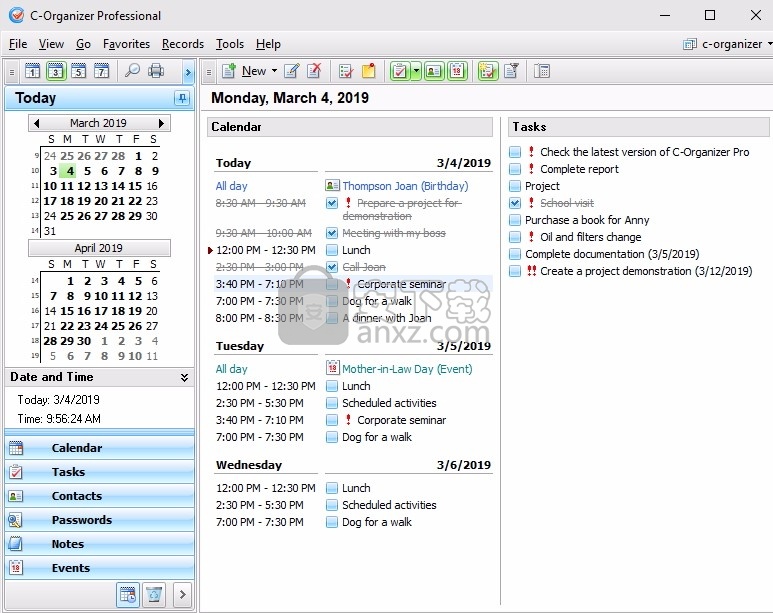Click the pencil Edit entry icon

tap(292, 71)
